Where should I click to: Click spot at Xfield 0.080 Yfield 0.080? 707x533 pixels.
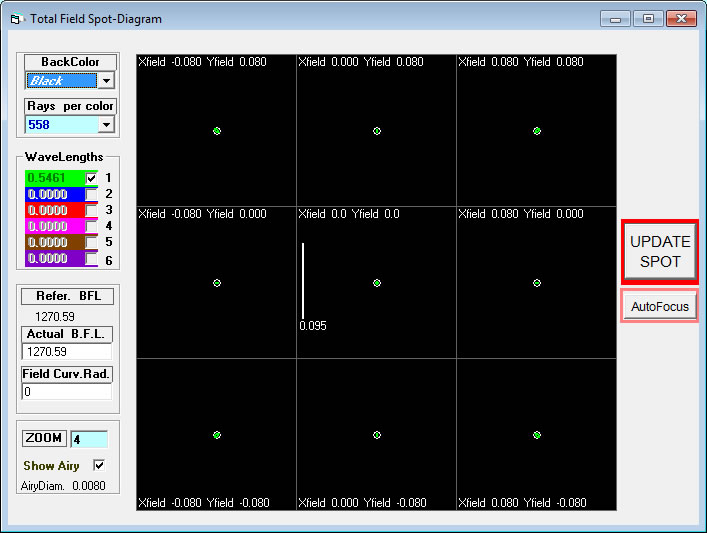pyautogui.click(x=537, y=131)
